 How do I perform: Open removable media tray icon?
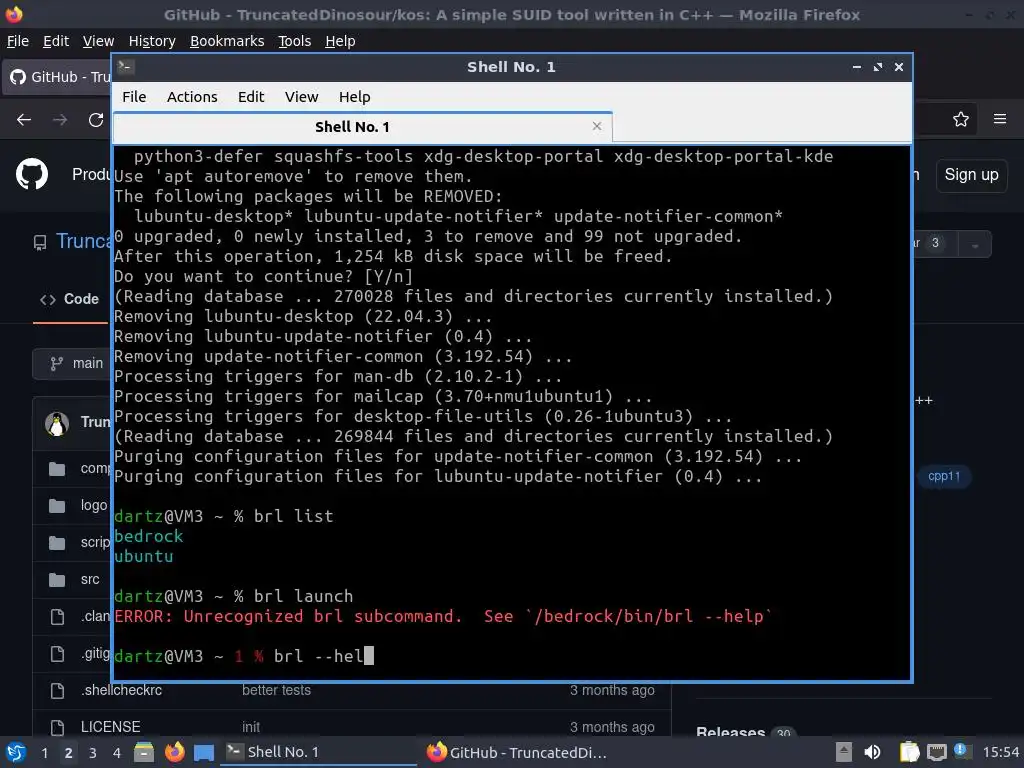[844, 752]
